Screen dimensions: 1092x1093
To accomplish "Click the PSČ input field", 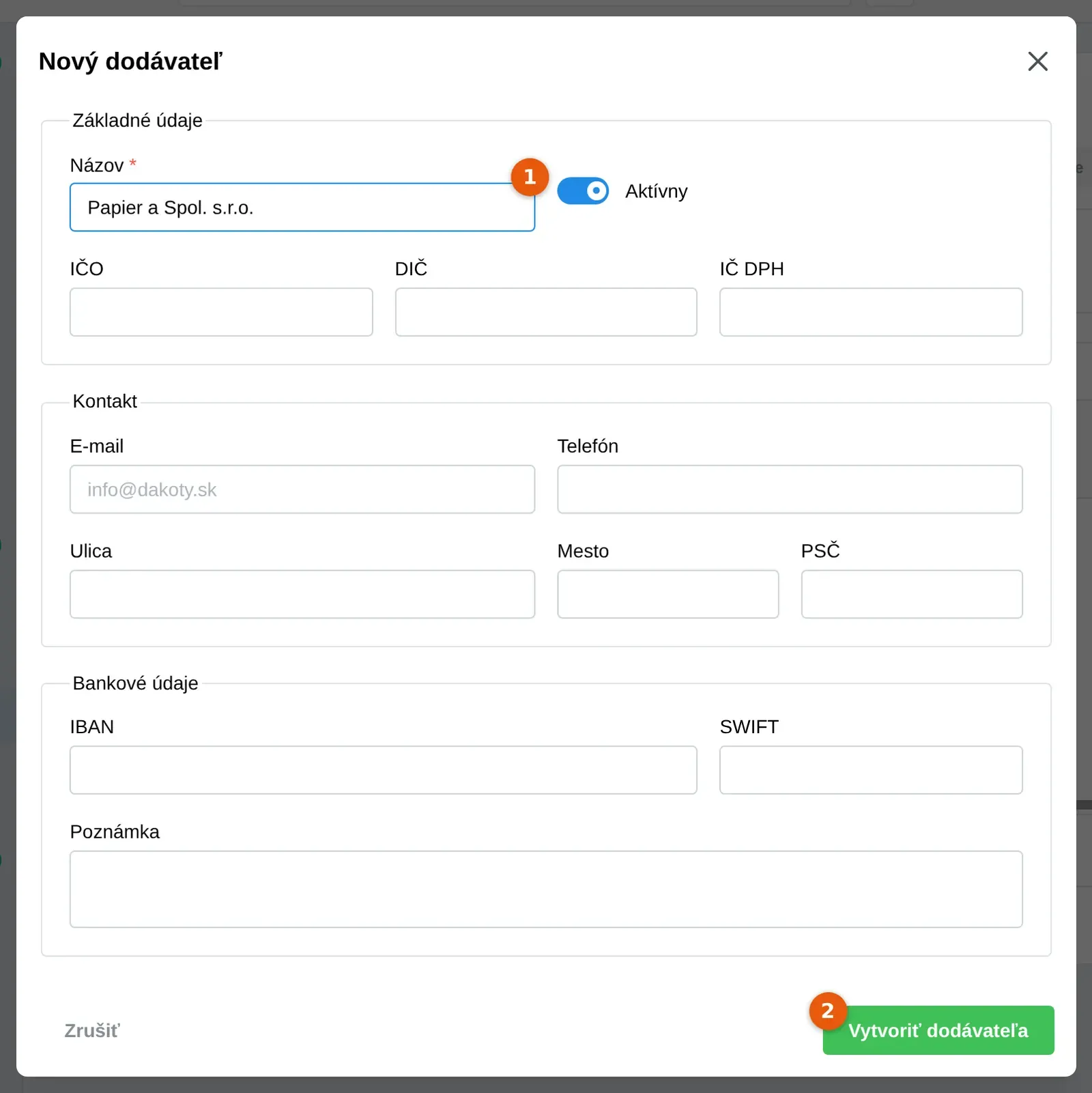I will click(x=912, y=595).
